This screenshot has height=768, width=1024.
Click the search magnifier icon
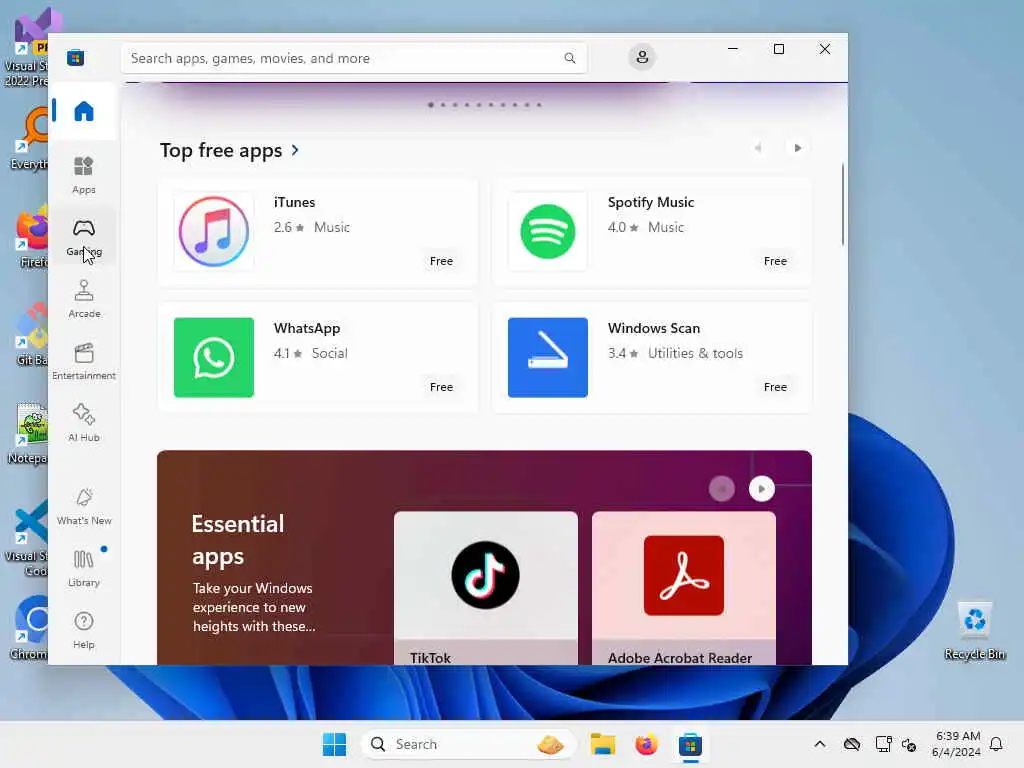569,58
